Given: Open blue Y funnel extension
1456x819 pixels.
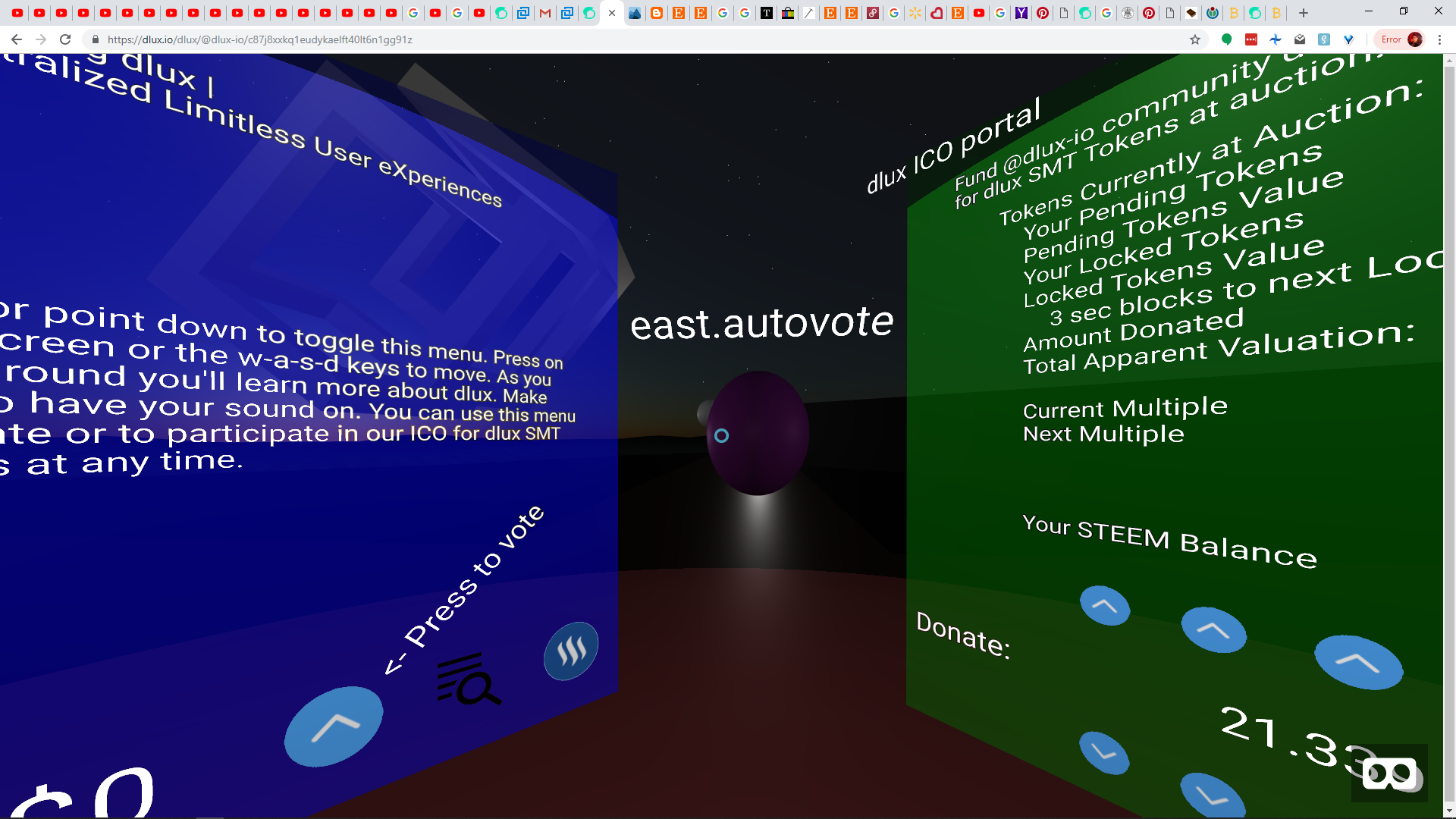Looking at the screenshot, I should tap(1348, 39).
